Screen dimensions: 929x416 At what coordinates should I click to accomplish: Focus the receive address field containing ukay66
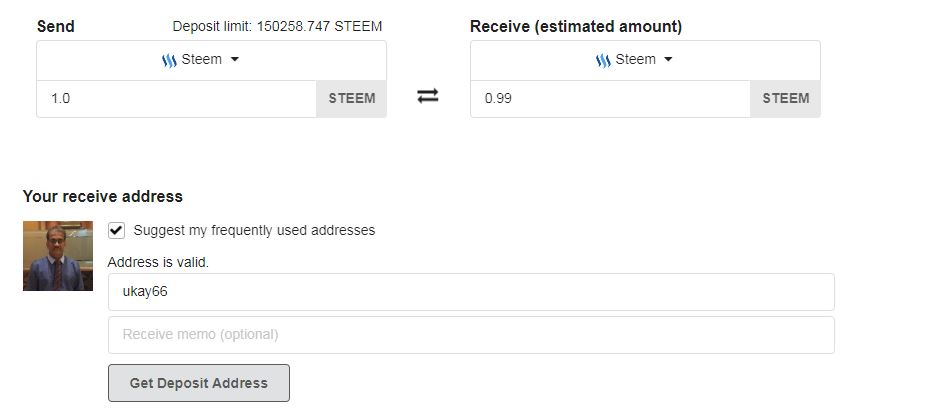tap(471, 292)
